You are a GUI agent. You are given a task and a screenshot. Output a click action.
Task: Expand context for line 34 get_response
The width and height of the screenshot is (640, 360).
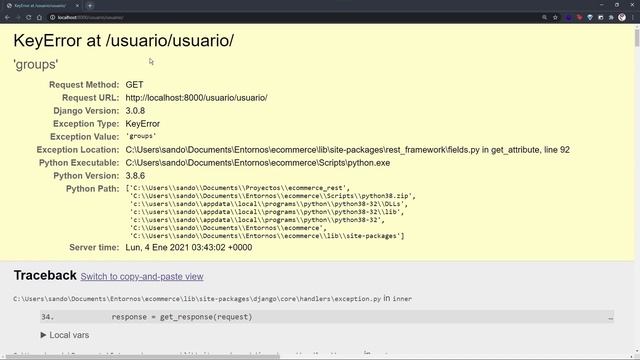tap(327, 317)
